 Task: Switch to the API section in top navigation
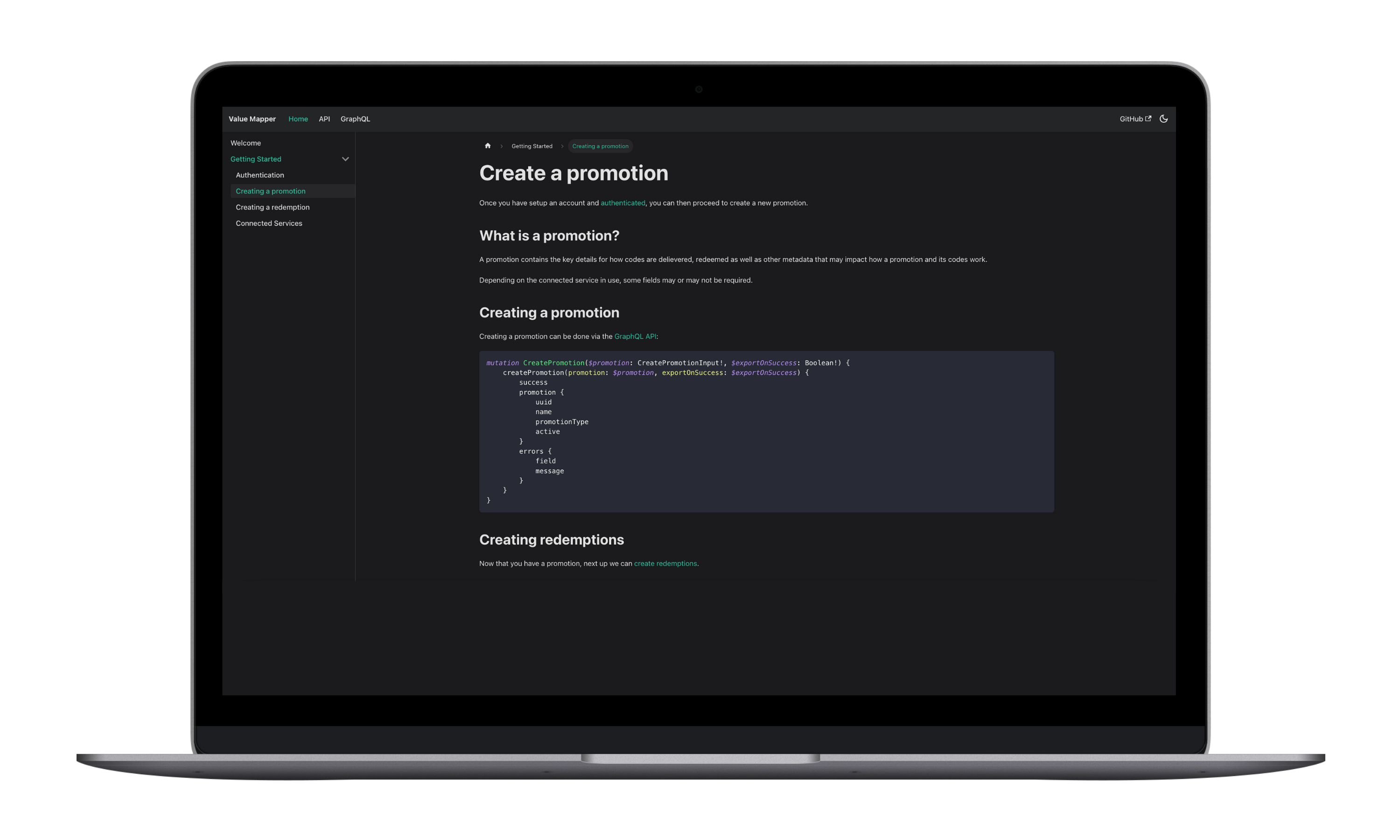point(324,119)
